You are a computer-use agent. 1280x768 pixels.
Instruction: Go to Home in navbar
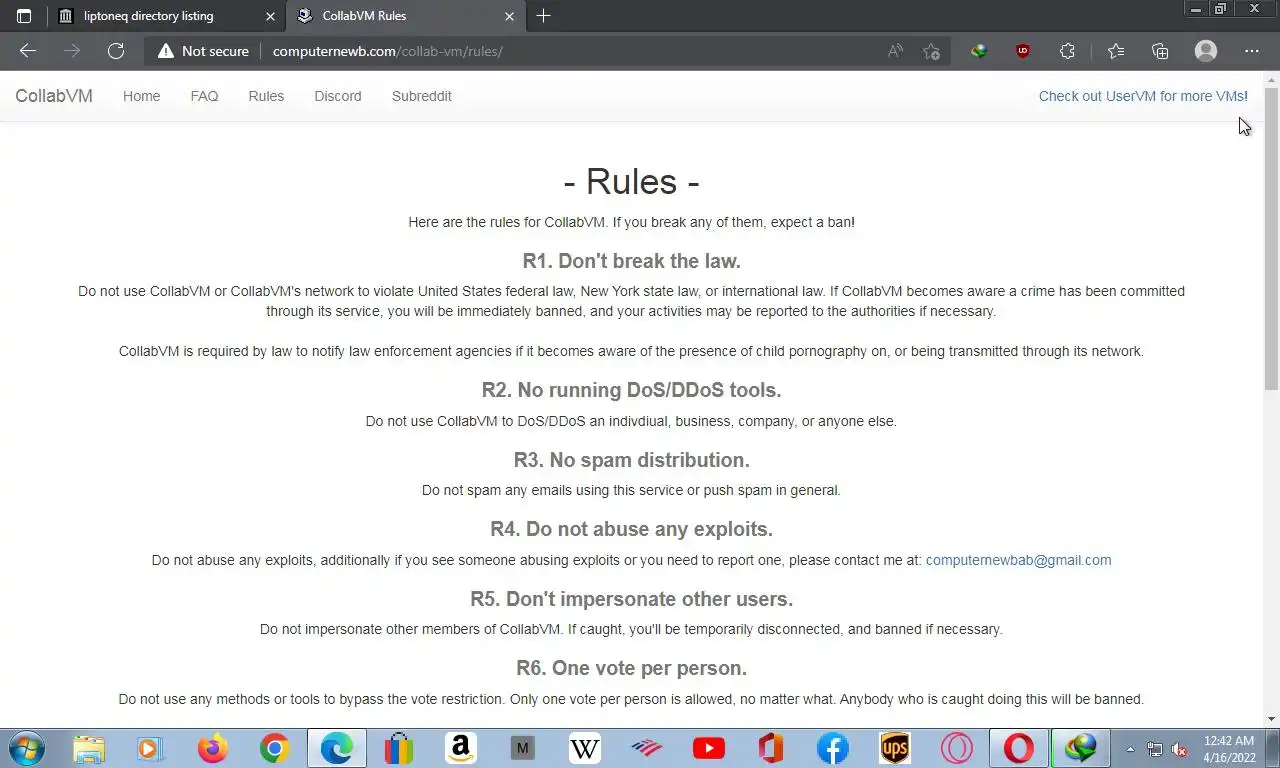141,96
